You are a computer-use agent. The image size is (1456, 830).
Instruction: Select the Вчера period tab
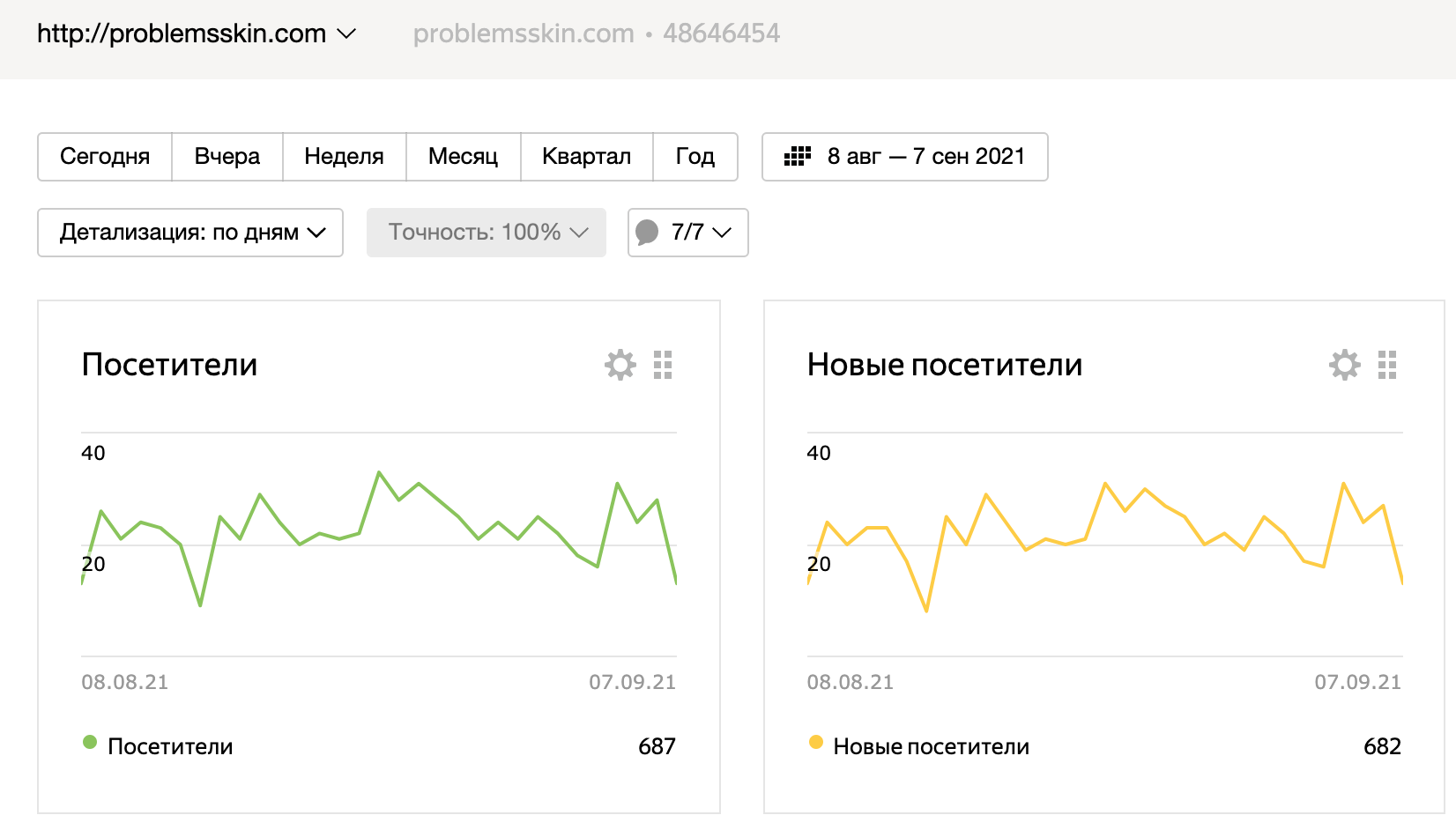(x=227, y=157)
